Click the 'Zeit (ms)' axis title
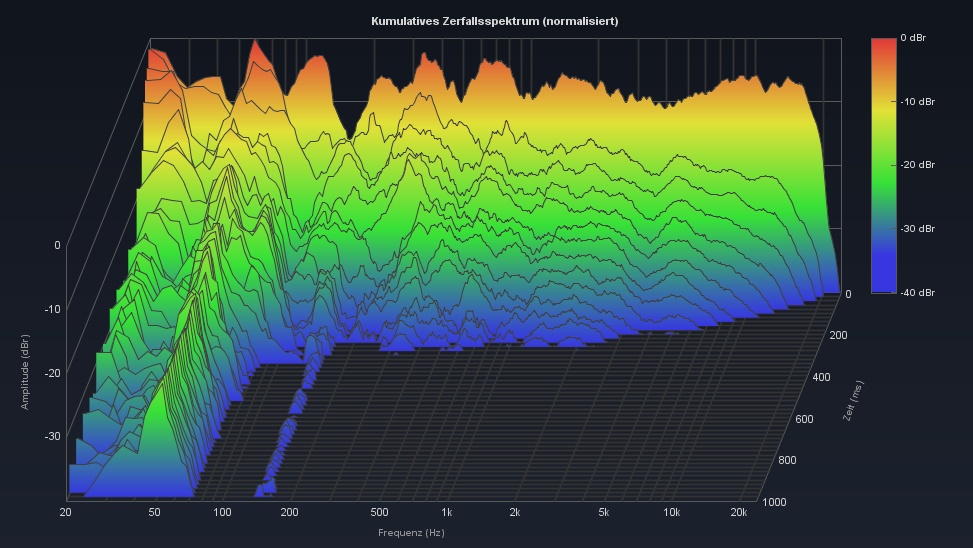The width and height of the screenshot is (973, 548). [x=853, y=400]
